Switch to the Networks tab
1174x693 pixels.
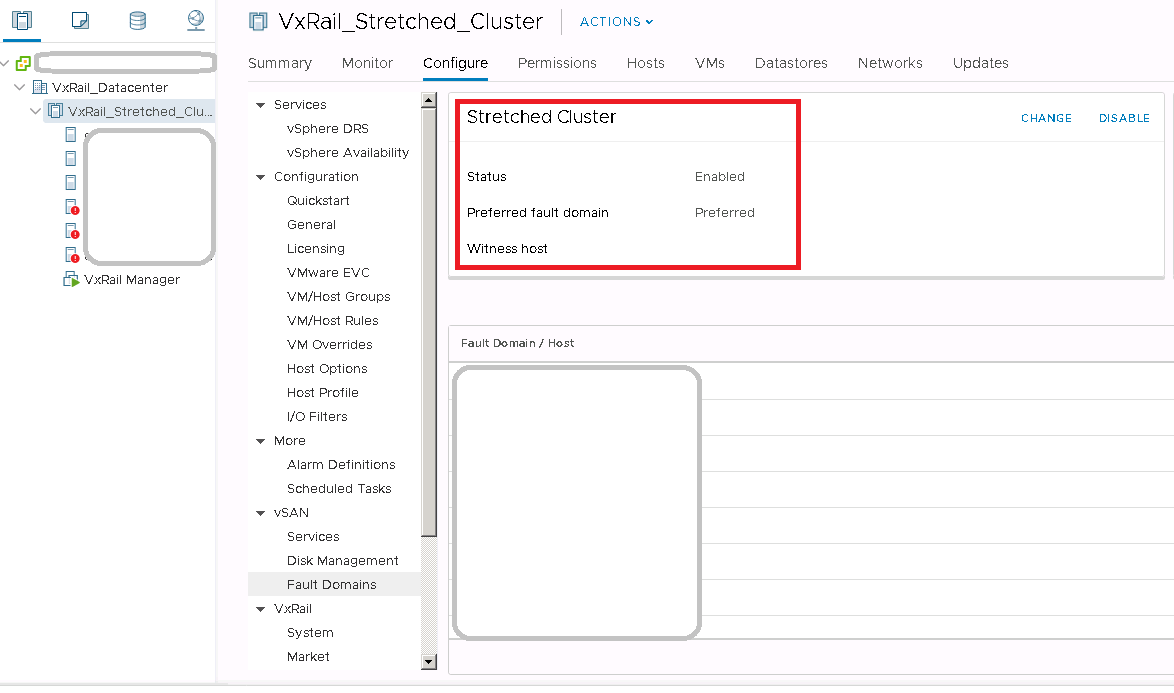(889, 63)
